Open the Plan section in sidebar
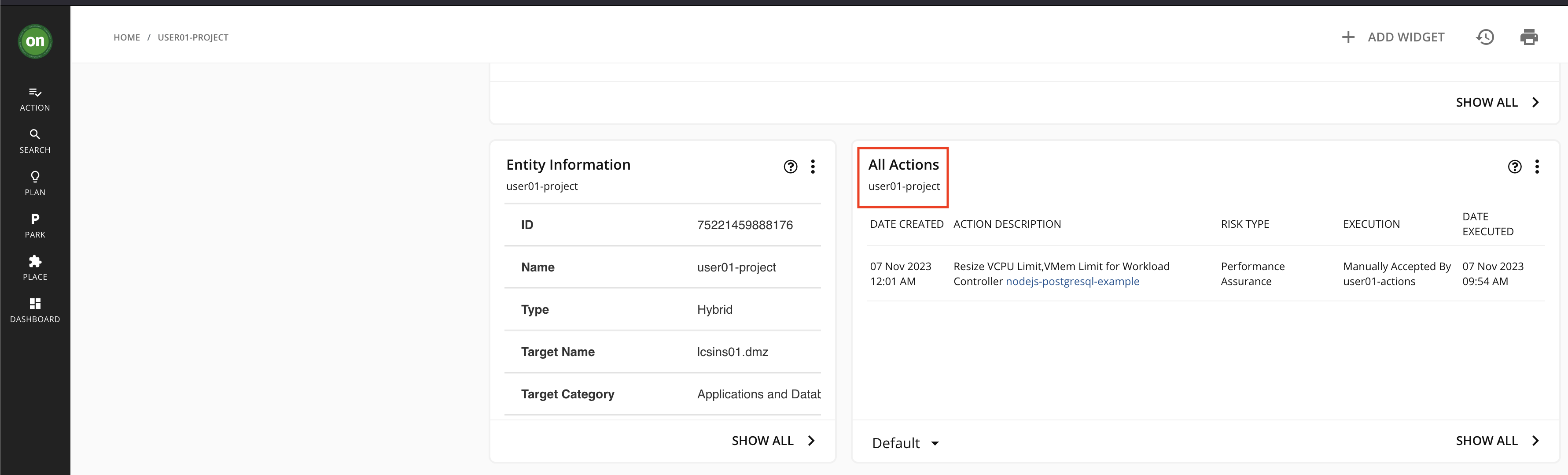The width and height of the screenshot is (1568, 475). (35, 183)
